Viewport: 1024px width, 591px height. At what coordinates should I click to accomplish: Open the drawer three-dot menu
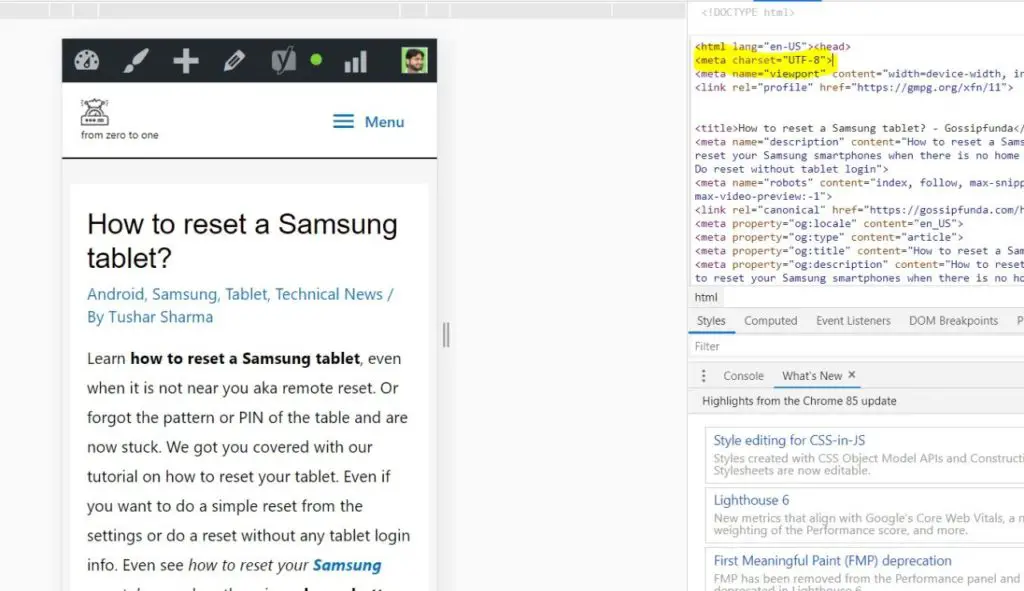pyautogui.click(x=703, y=375)
